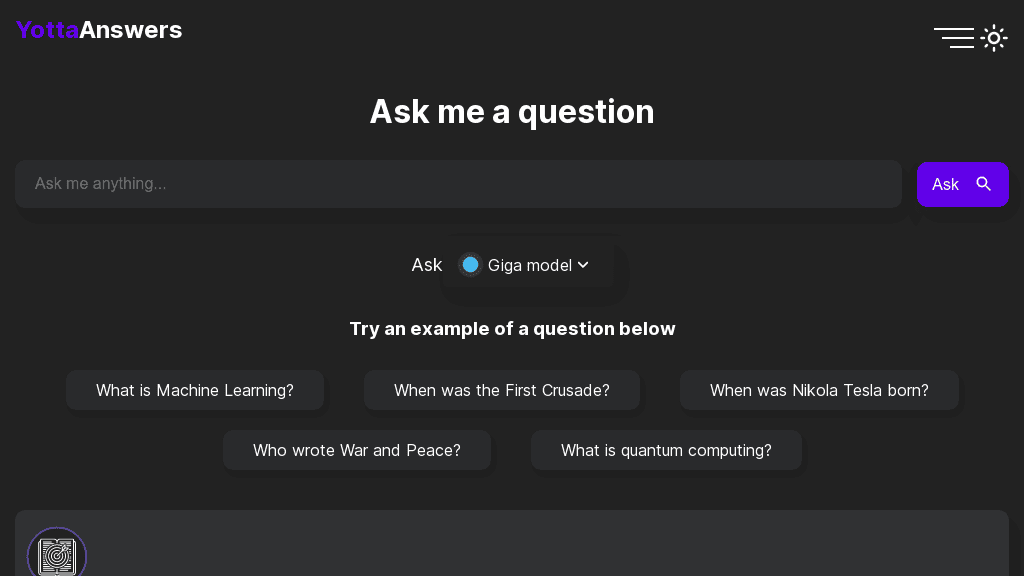The image size is (1024, 576).
Task: Open the menu via three stacked lines
Action: [x=954, y=37]
